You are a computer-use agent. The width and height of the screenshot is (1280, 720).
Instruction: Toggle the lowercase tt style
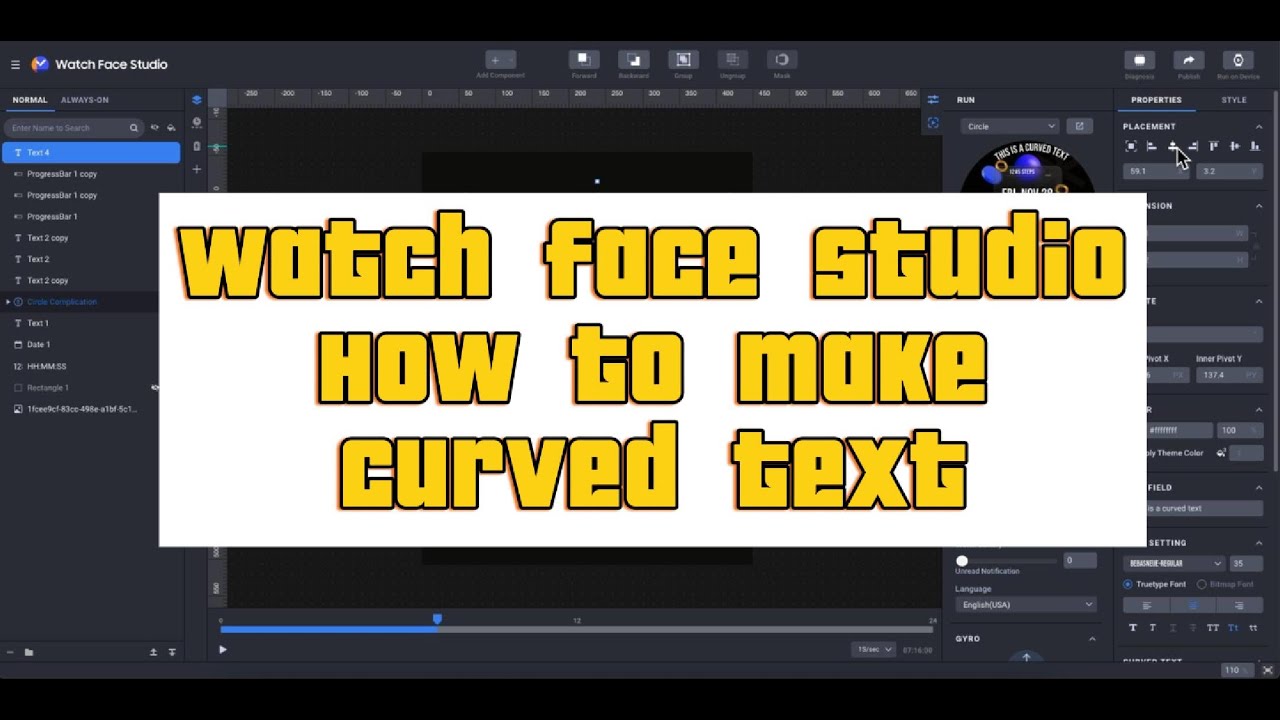click(1253, 628)
